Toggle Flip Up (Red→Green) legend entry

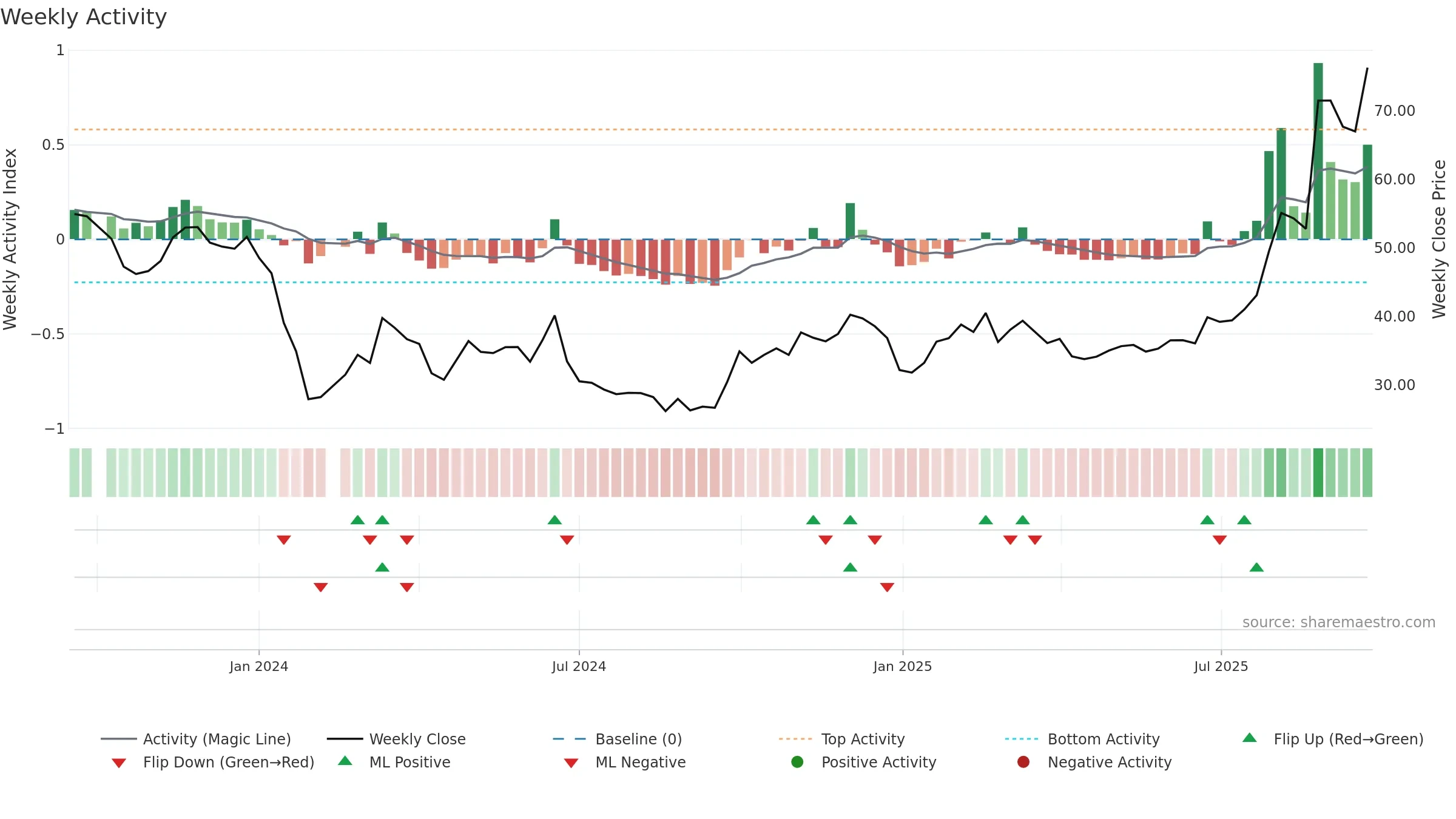click(x=1332, y=739)
